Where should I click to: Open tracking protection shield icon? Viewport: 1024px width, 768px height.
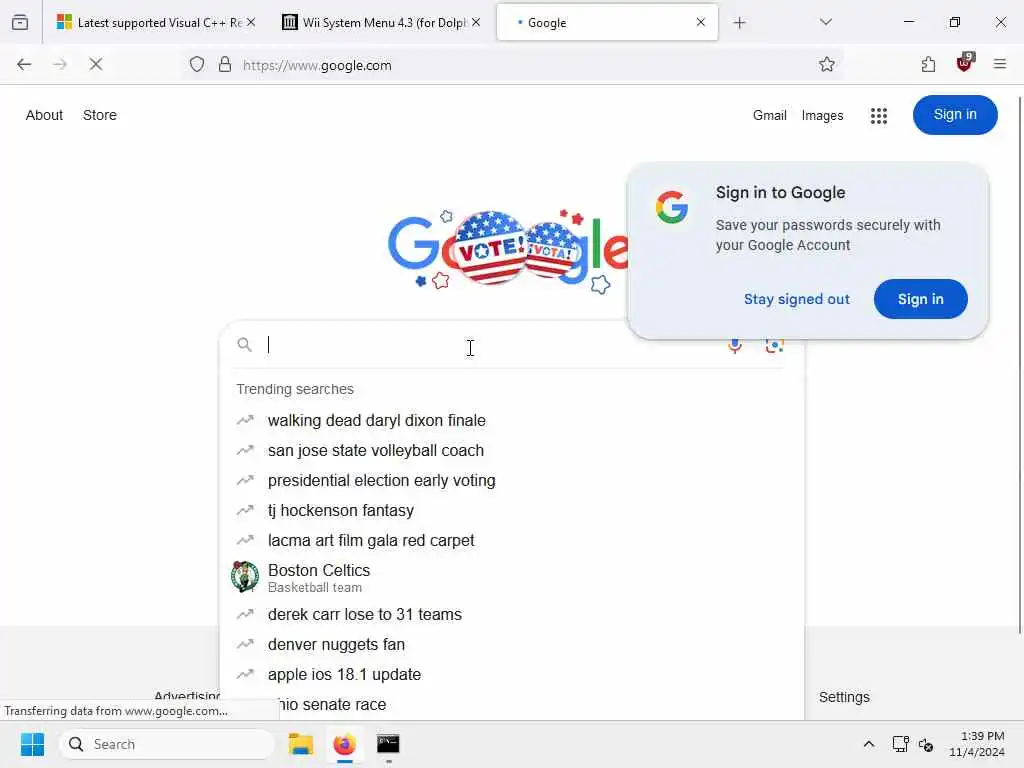[197, 64]
